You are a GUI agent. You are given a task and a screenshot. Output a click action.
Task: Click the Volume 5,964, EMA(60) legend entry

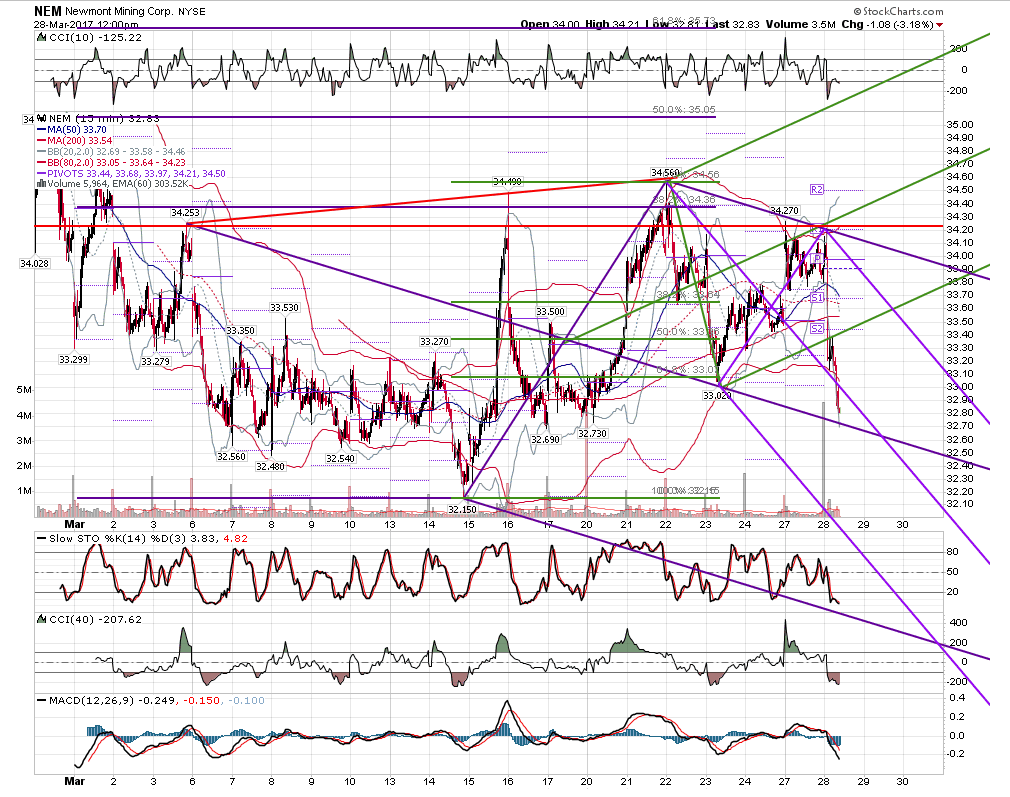point(118,184)
